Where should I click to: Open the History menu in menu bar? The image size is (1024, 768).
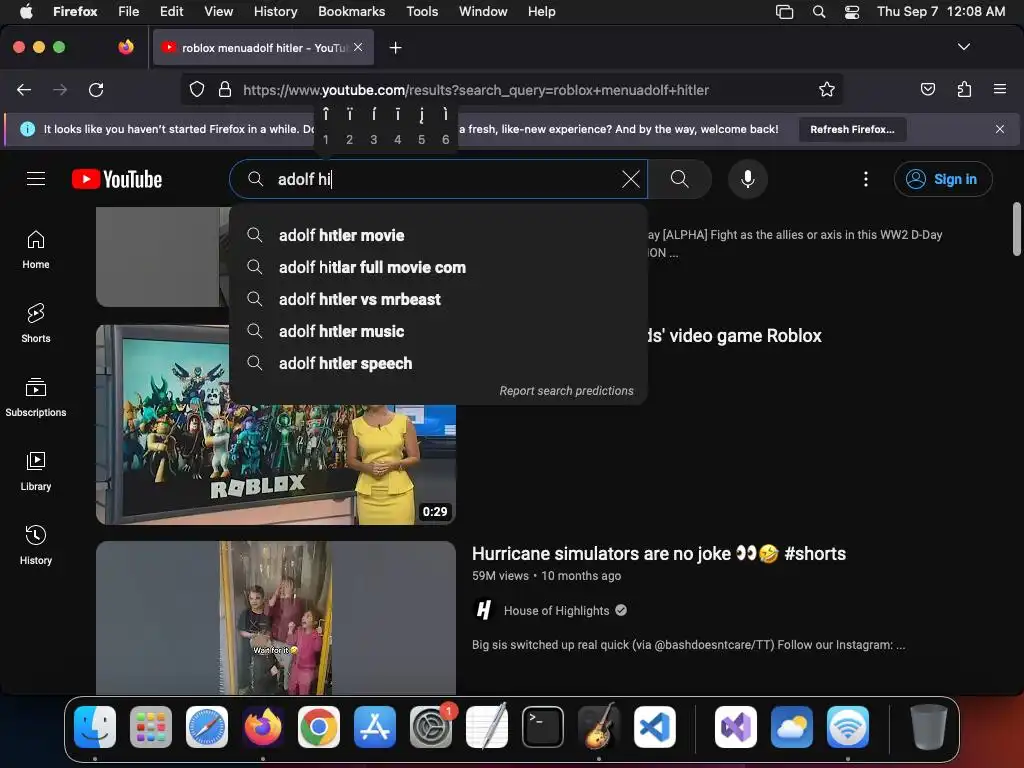(275, 11)
